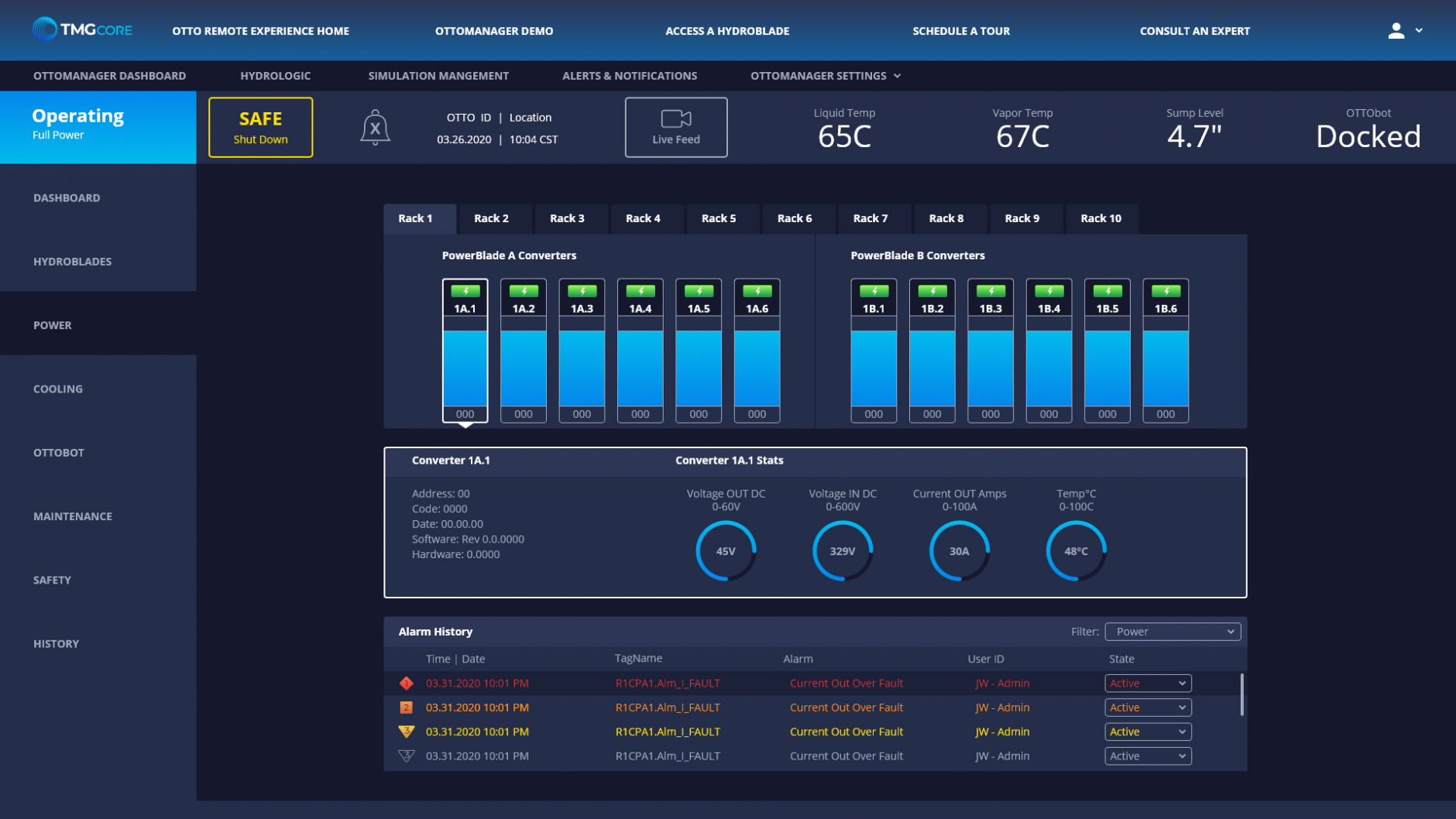Expand the user account chevron

coord(1419,31)
